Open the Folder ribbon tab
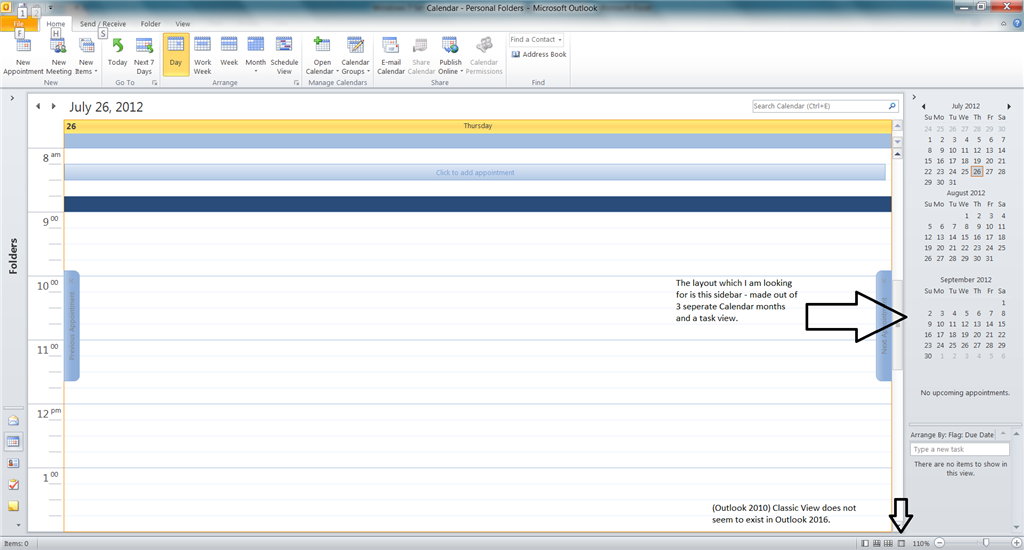The image size is (1024, 550). [x=150, y=24]
